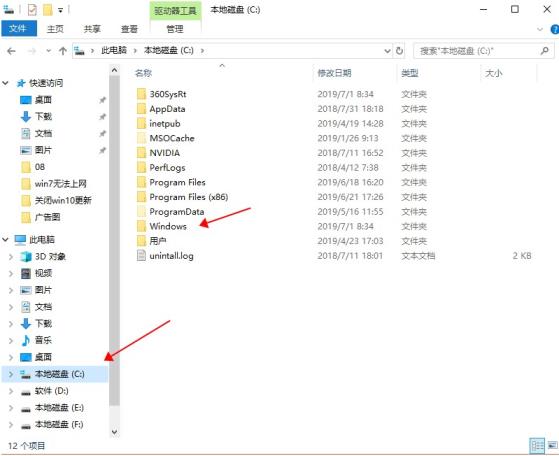Switch to details view layout icon
The width and height of the screenshot is (559, 456).
point(537,445)
